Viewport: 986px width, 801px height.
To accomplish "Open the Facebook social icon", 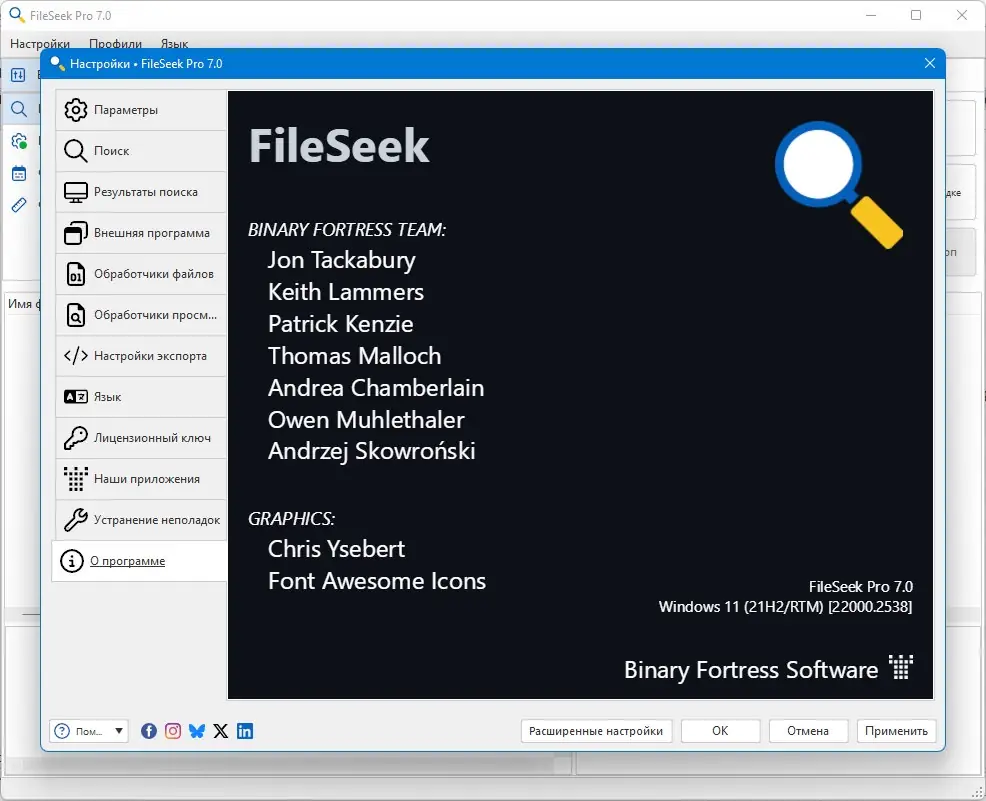I will (149, 731).
